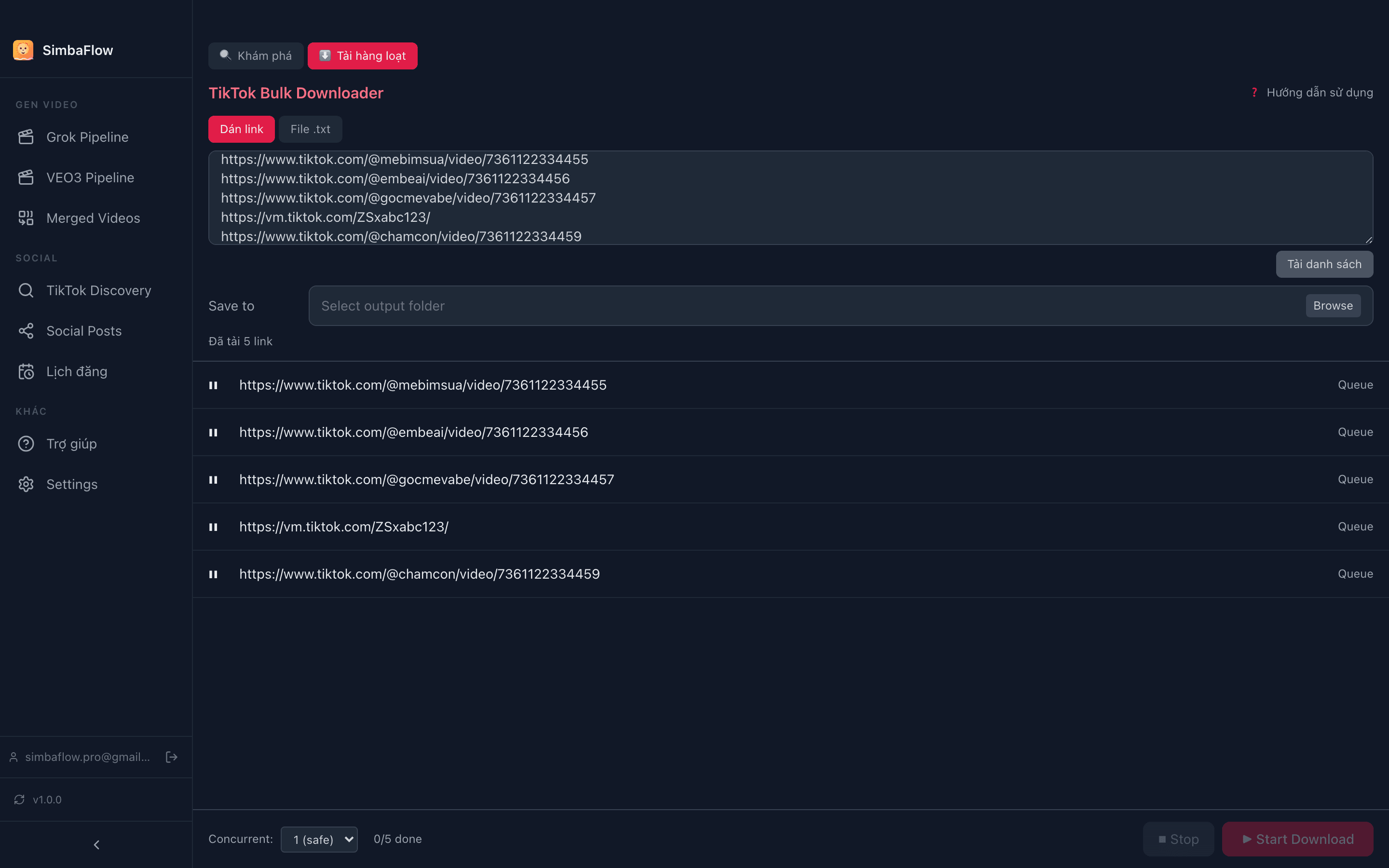The image size is (1389, 868).
Task: Choose the Dán link tab
Action: click(x=242, y=129)
